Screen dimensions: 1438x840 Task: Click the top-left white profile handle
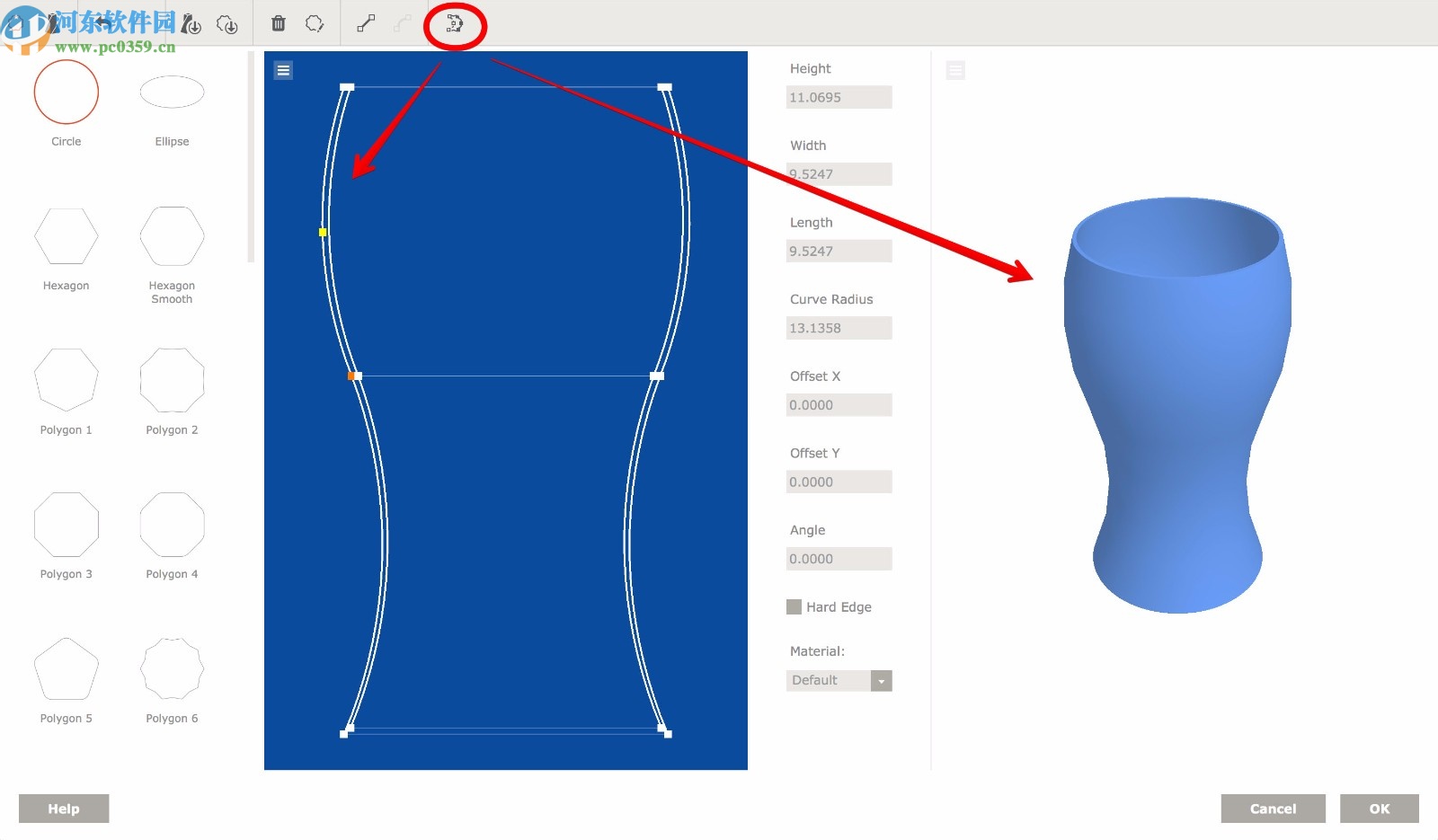[x=347, y=87]
